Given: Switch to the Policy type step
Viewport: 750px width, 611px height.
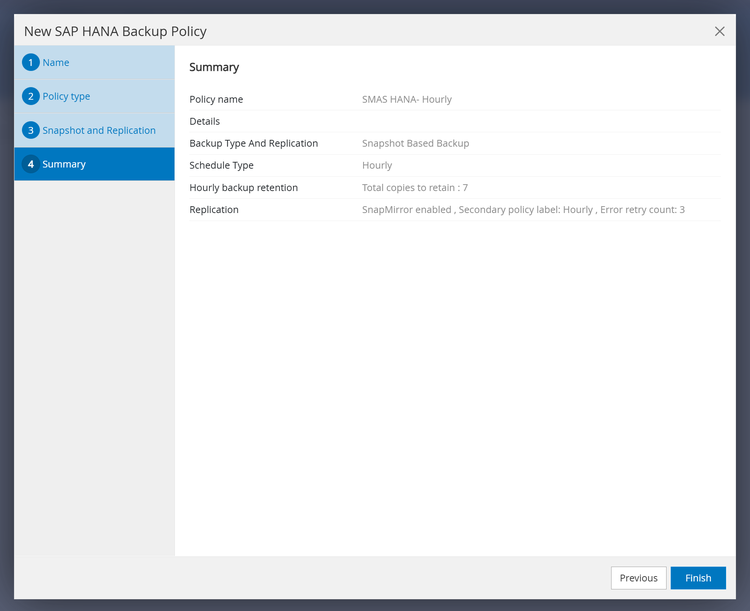Looking at the screenshot, I should coord(94,96).
